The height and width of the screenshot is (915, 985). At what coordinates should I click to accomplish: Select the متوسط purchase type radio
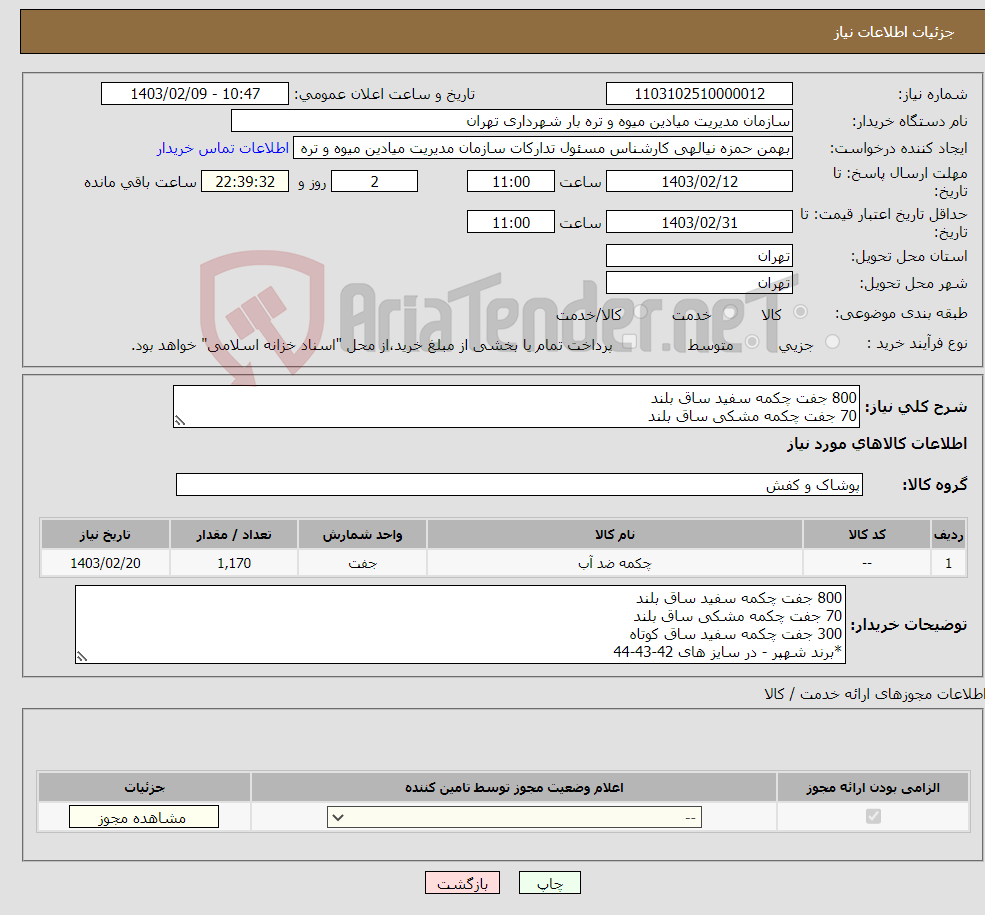click(752, 342)
